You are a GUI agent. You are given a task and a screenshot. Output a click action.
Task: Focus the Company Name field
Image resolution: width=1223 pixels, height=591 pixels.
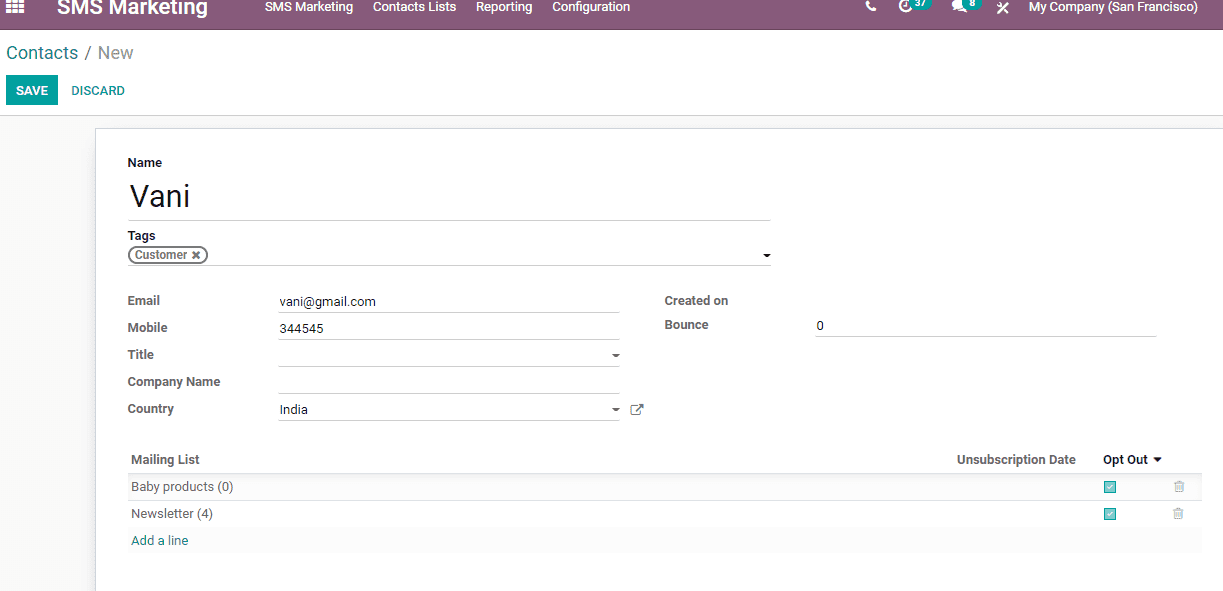click(449, 382)
